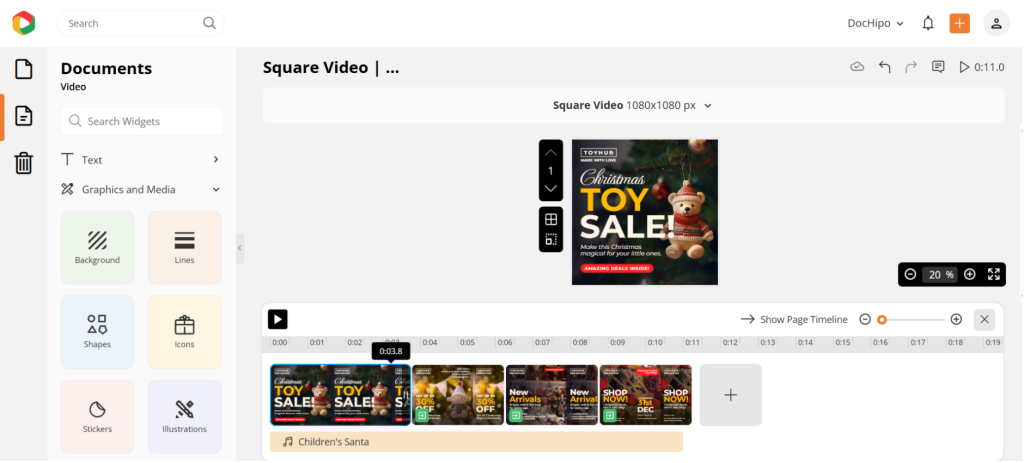
Task: Collapse the widgets side panel handle
Action: 240,248
